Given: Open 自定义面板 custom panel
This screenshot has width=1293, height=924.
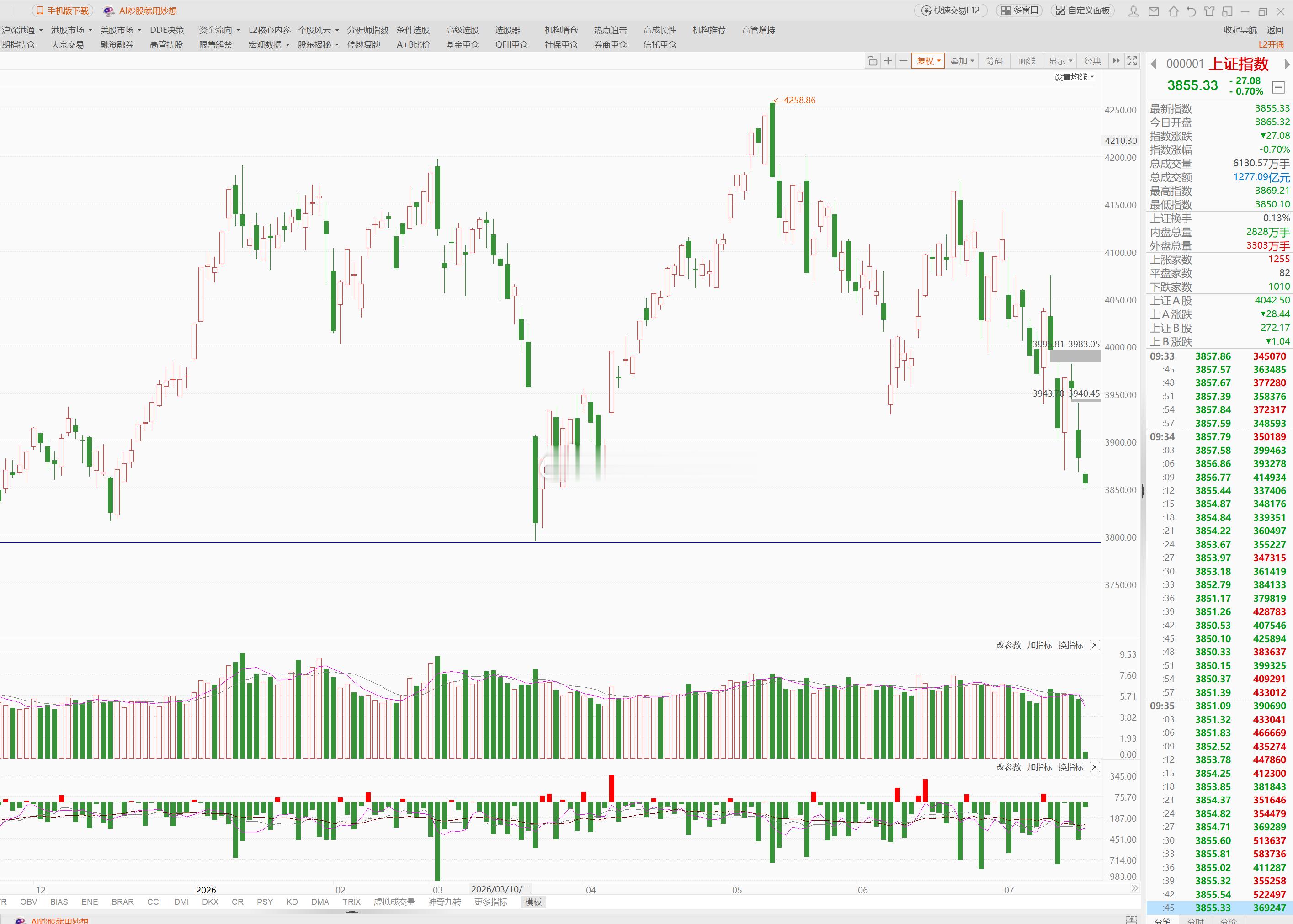Looking at the screenshot, I should 1082,11.
